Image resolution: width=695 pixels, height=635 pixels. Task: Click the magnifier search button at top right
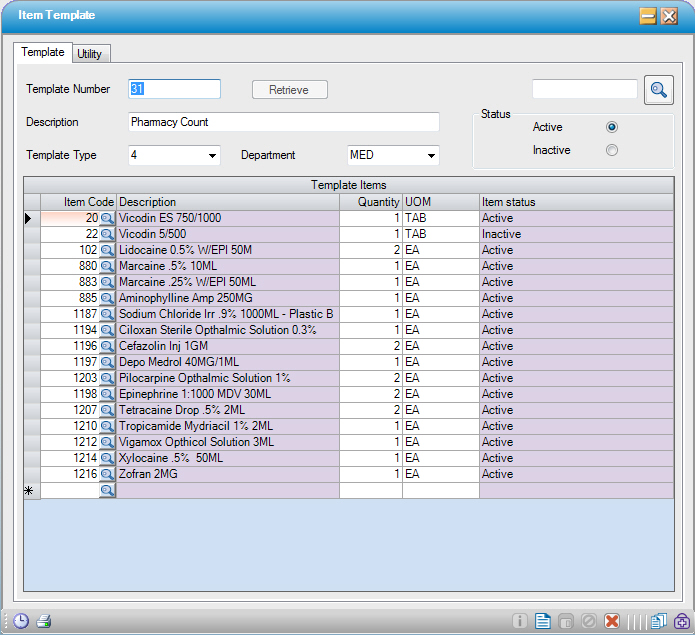(658, 90)
